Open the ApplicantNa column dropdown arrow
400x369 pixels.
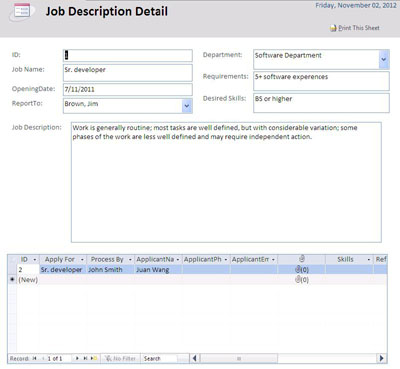pyautogui.click(x=178, y=259)
